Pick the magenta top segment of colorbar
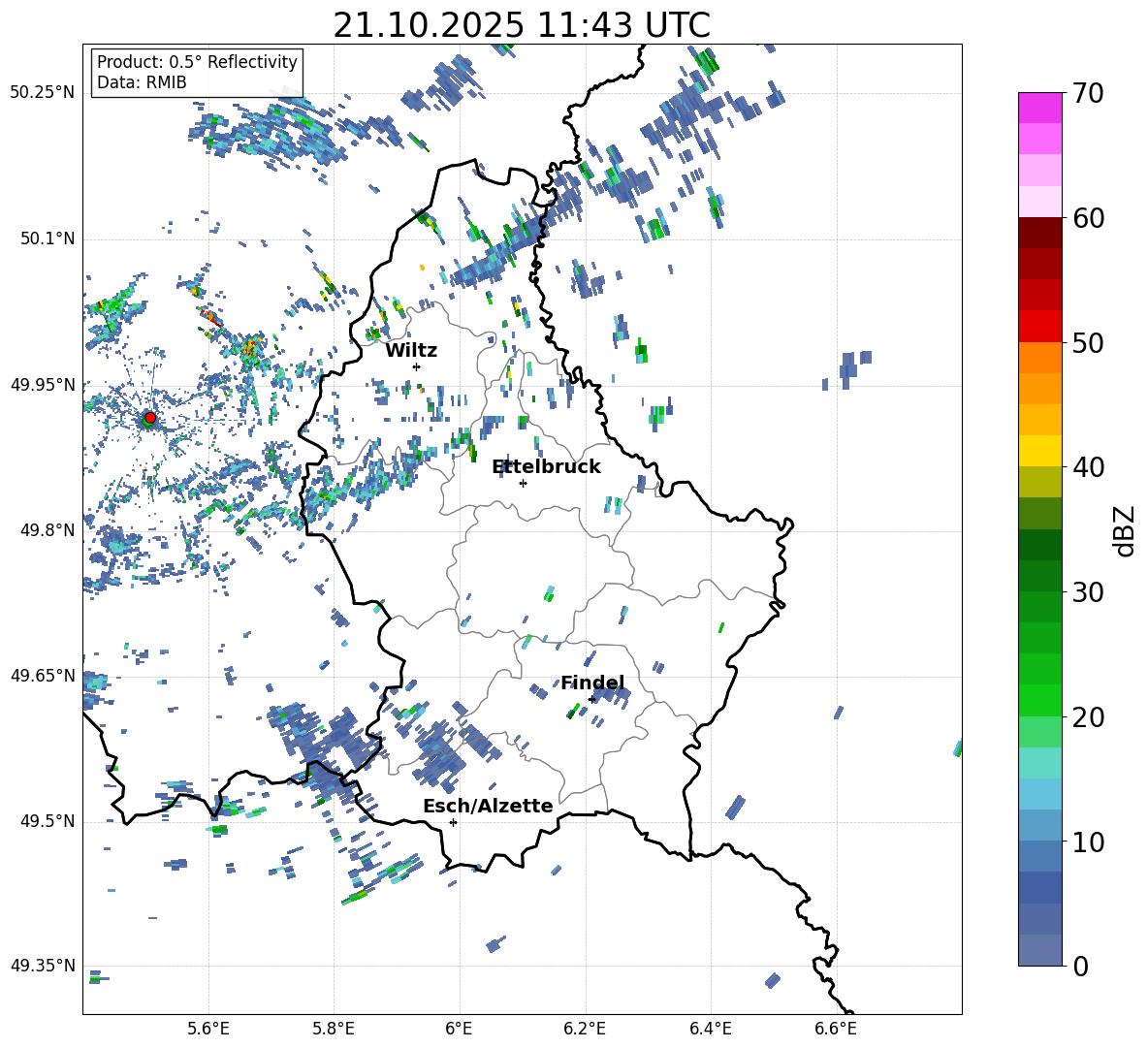 coord(1040,108)
